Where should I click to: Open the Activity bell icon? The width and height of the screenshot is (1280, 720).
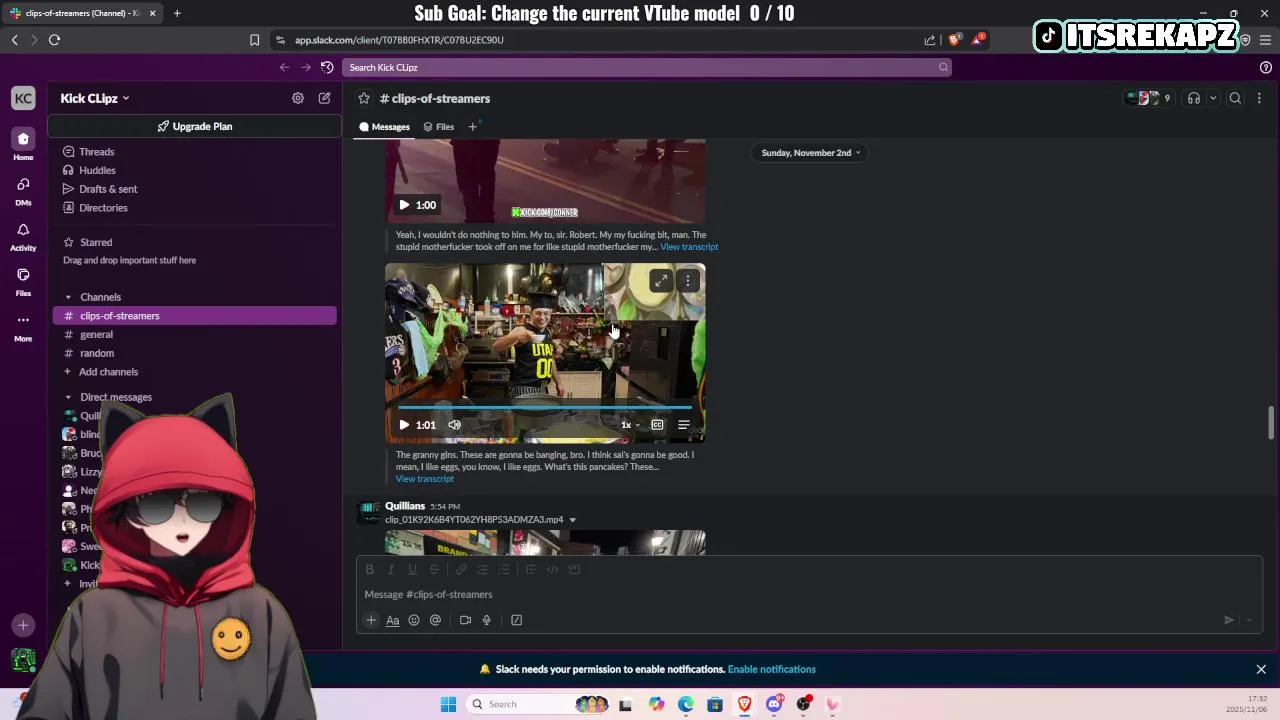(23, 235)
